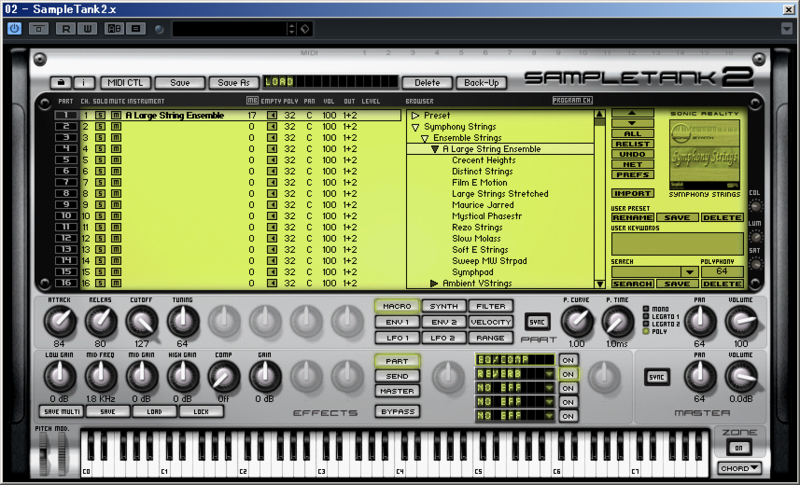Viewport: 800px width, 485px height.
Task: Switch to the MACRO tab
Action: click(397, 306)
